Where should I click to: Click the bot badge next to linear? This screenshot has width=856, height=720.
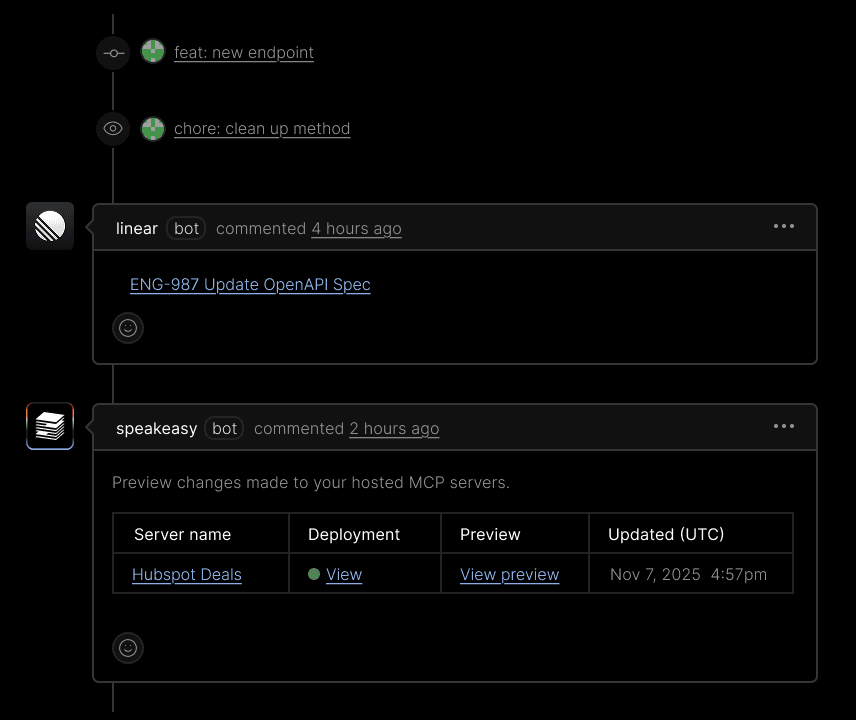[186, 228]
